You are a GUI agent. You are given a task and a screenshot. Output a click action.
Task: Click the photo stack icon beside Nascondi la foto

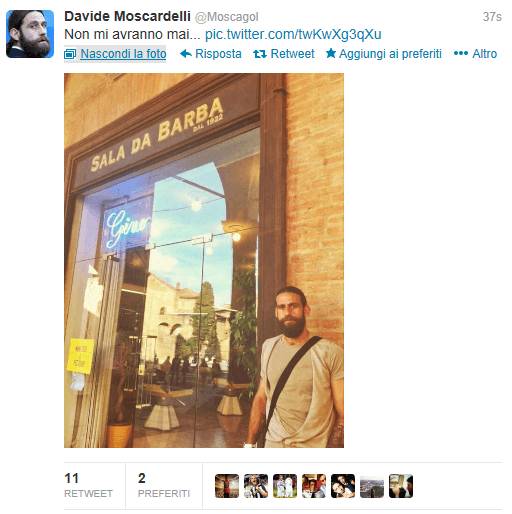point(70,54)
